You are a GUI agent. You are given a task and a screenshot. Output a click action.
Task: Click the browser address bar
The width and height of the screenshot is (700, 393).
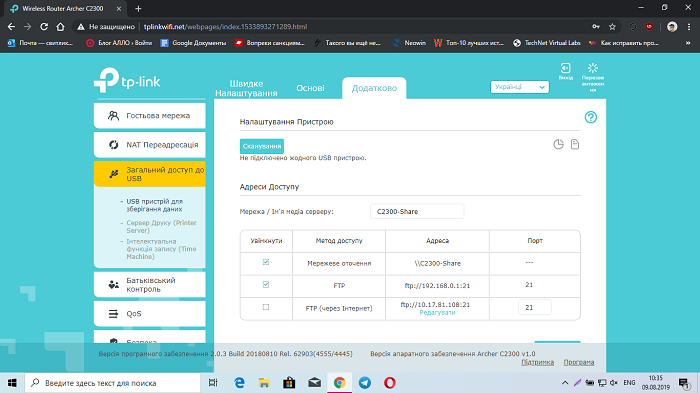330,27
